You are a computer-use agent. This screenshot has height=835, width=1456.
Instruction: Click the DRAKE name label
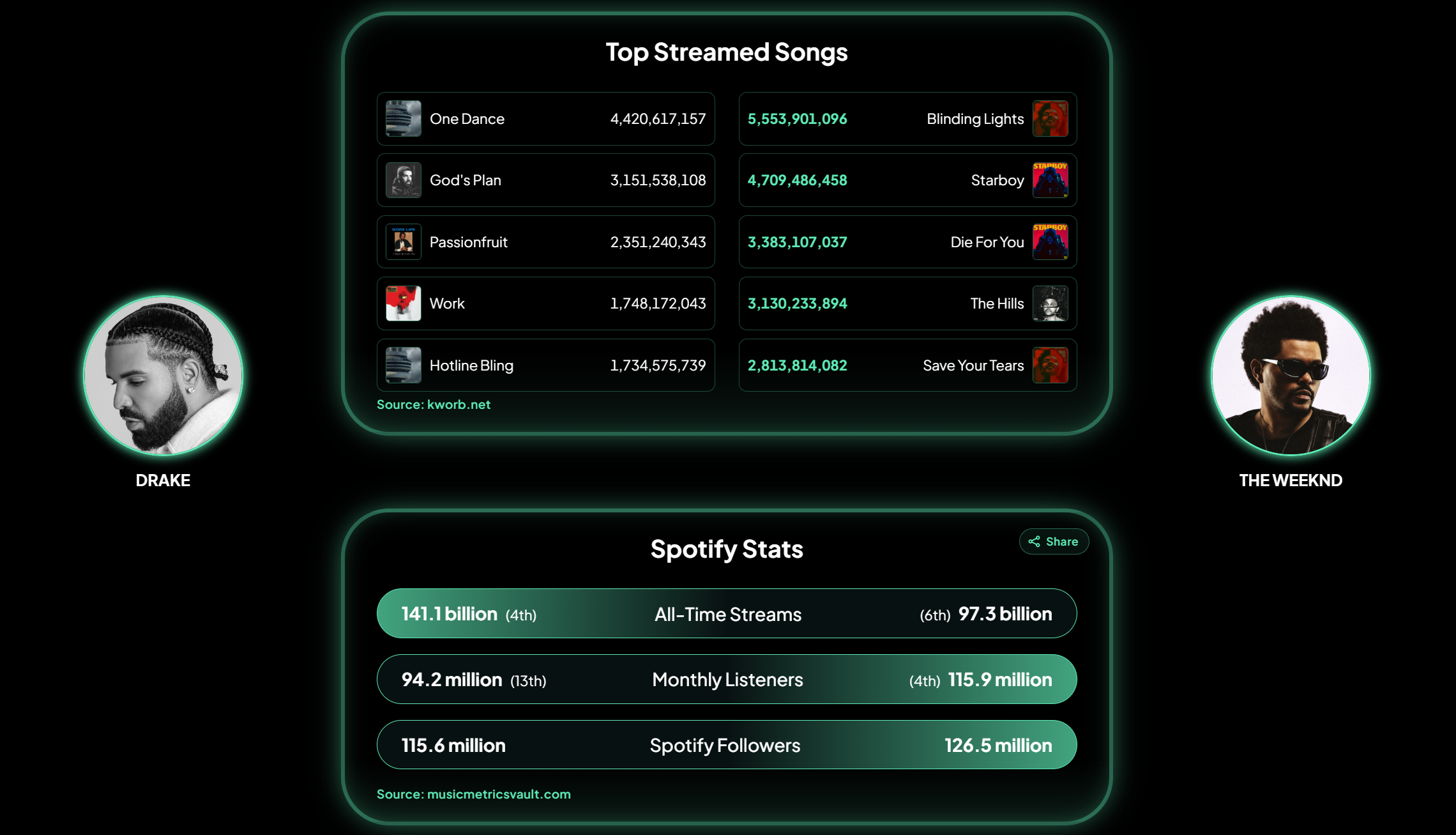(x=163, y=480)
